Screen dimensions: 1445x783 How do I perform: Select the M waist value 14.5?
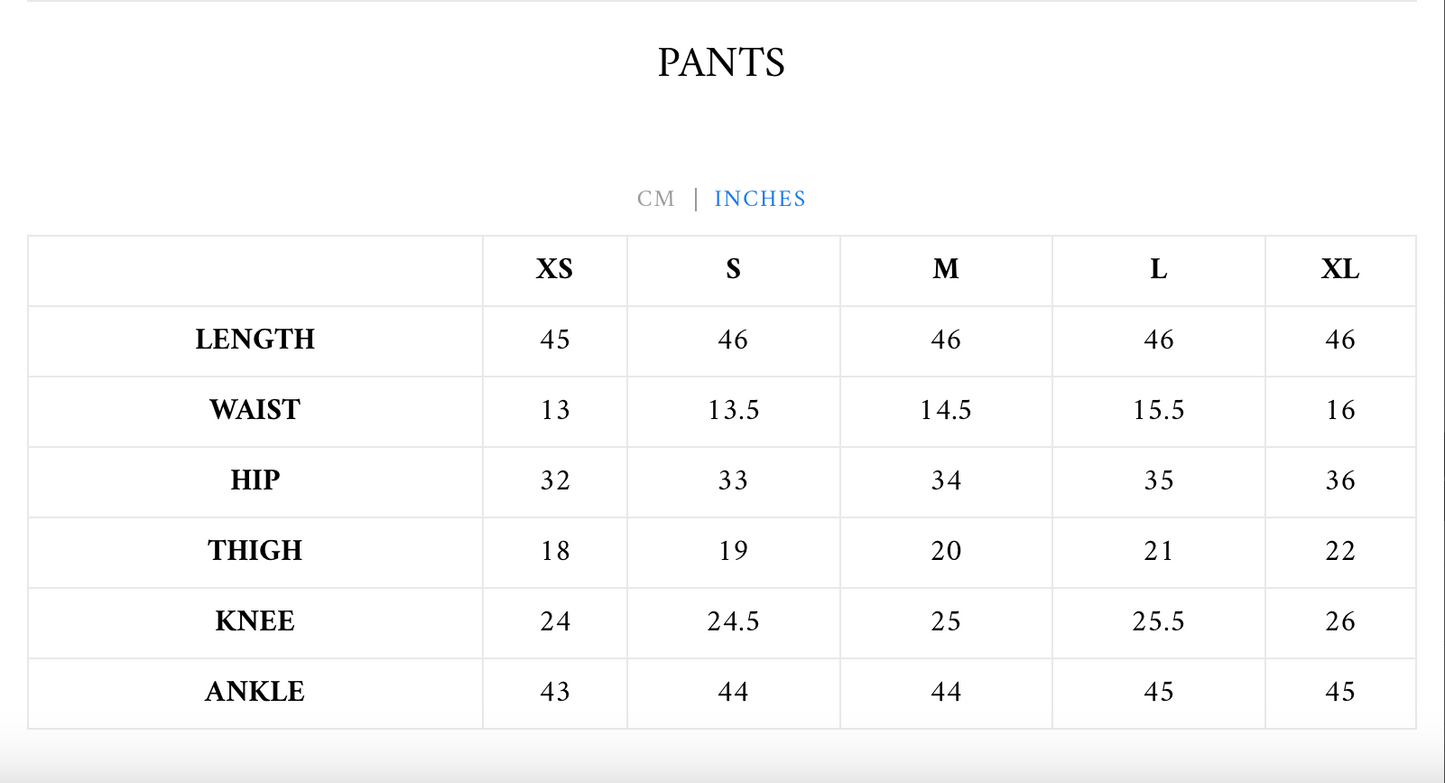(x=946, y=410)
